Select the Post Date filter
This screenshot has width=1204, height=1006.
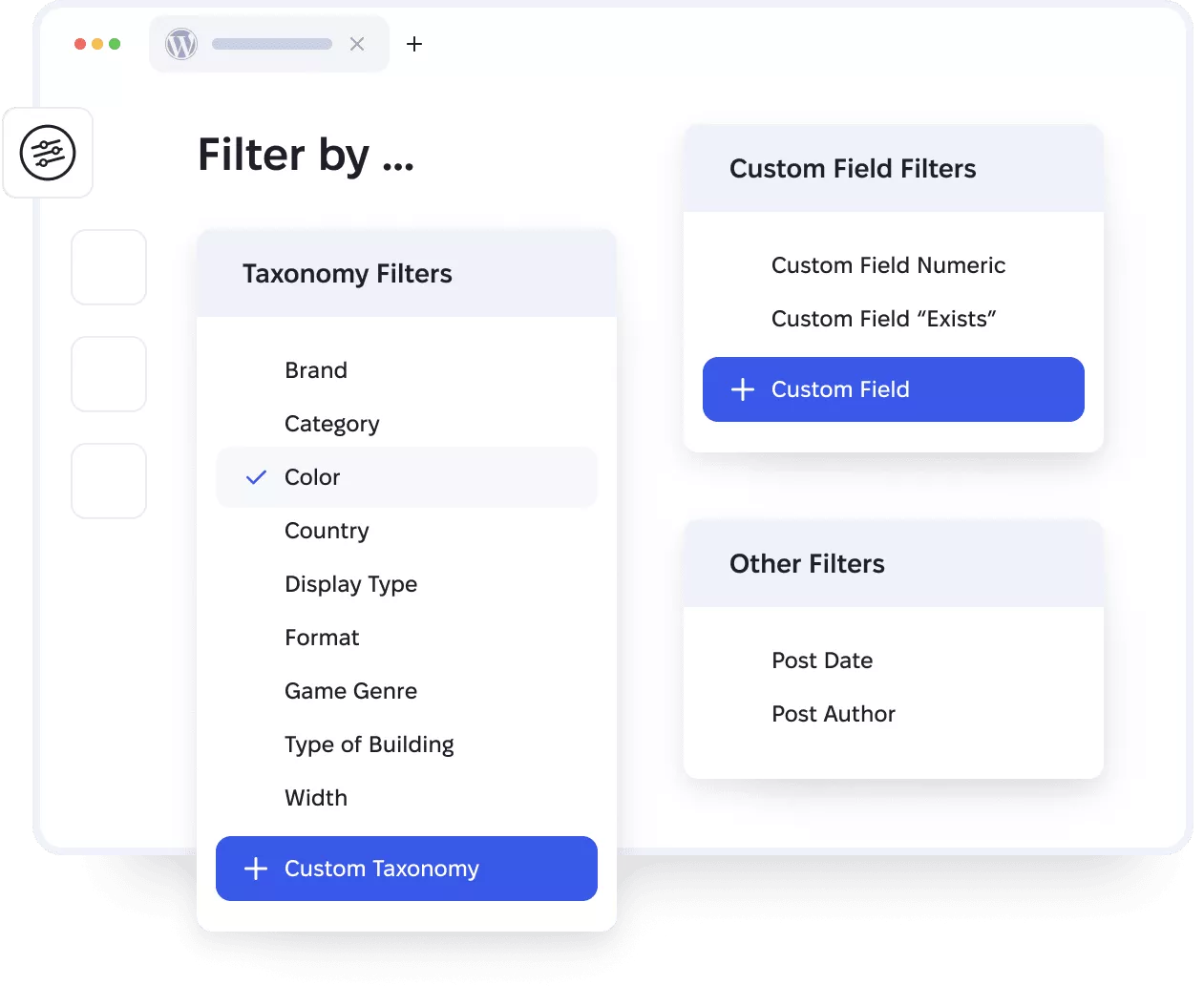pos(822,660)
